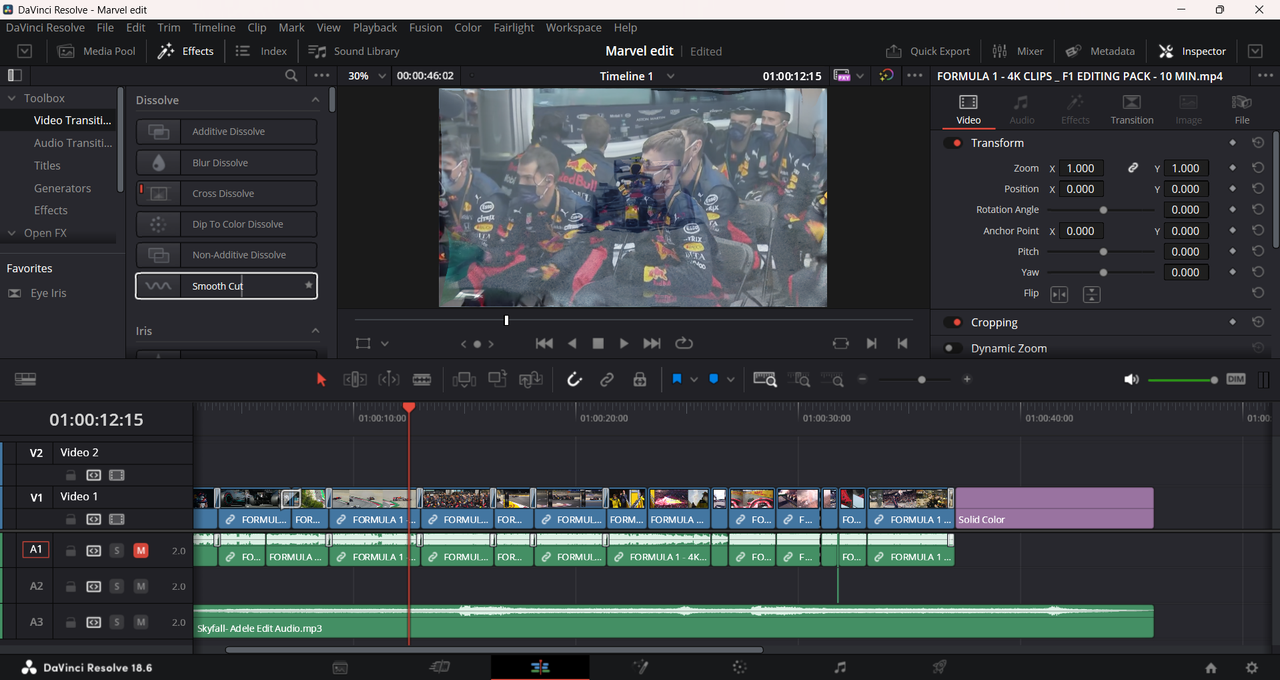Viewport: 1280px width, 680px height.
Task: Switch to the Inspector Transition tab
Action: click(1131, 109)
